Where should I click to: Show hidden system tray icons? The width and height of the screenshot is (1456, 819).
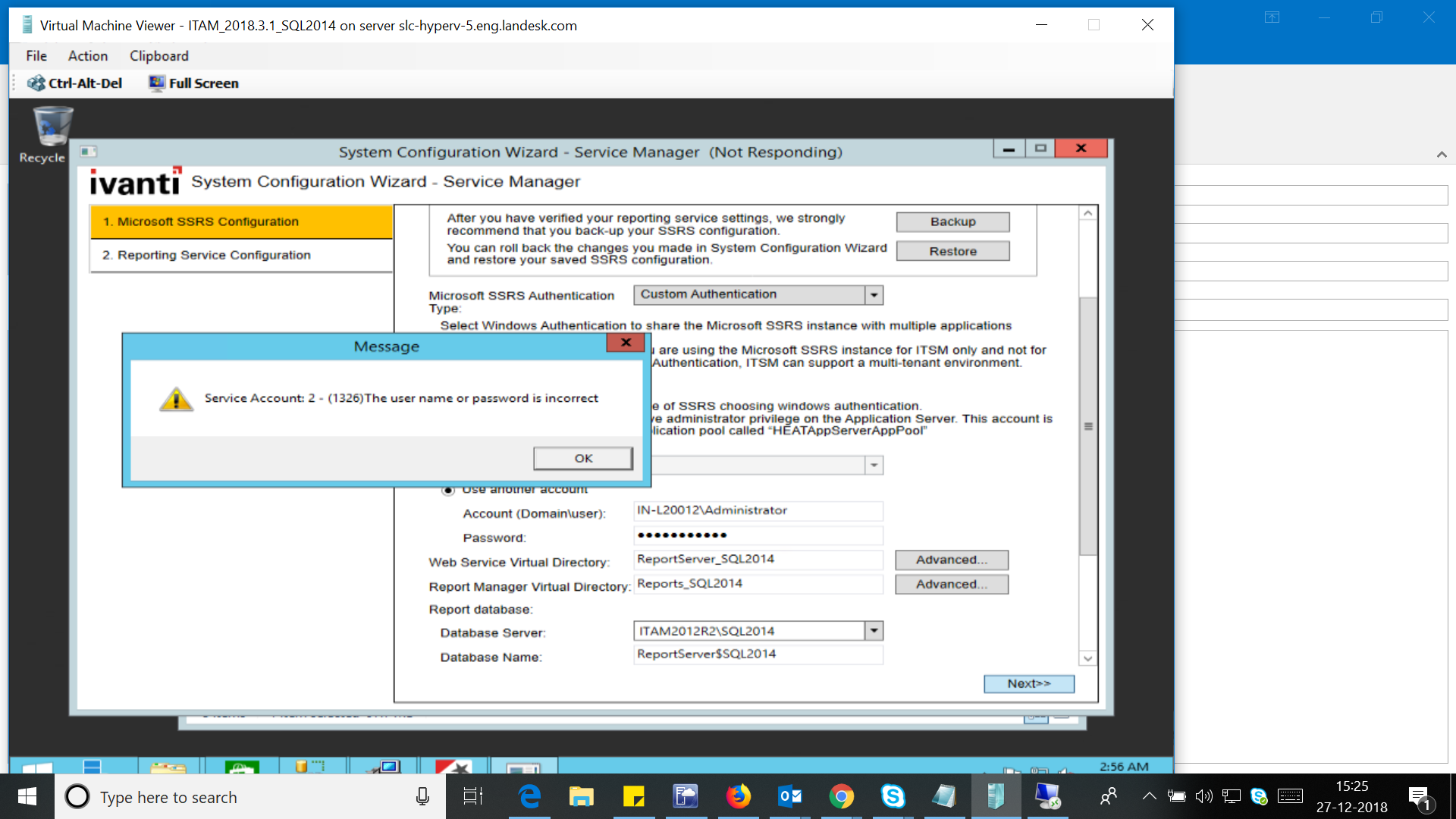(x=1150, y=796)
